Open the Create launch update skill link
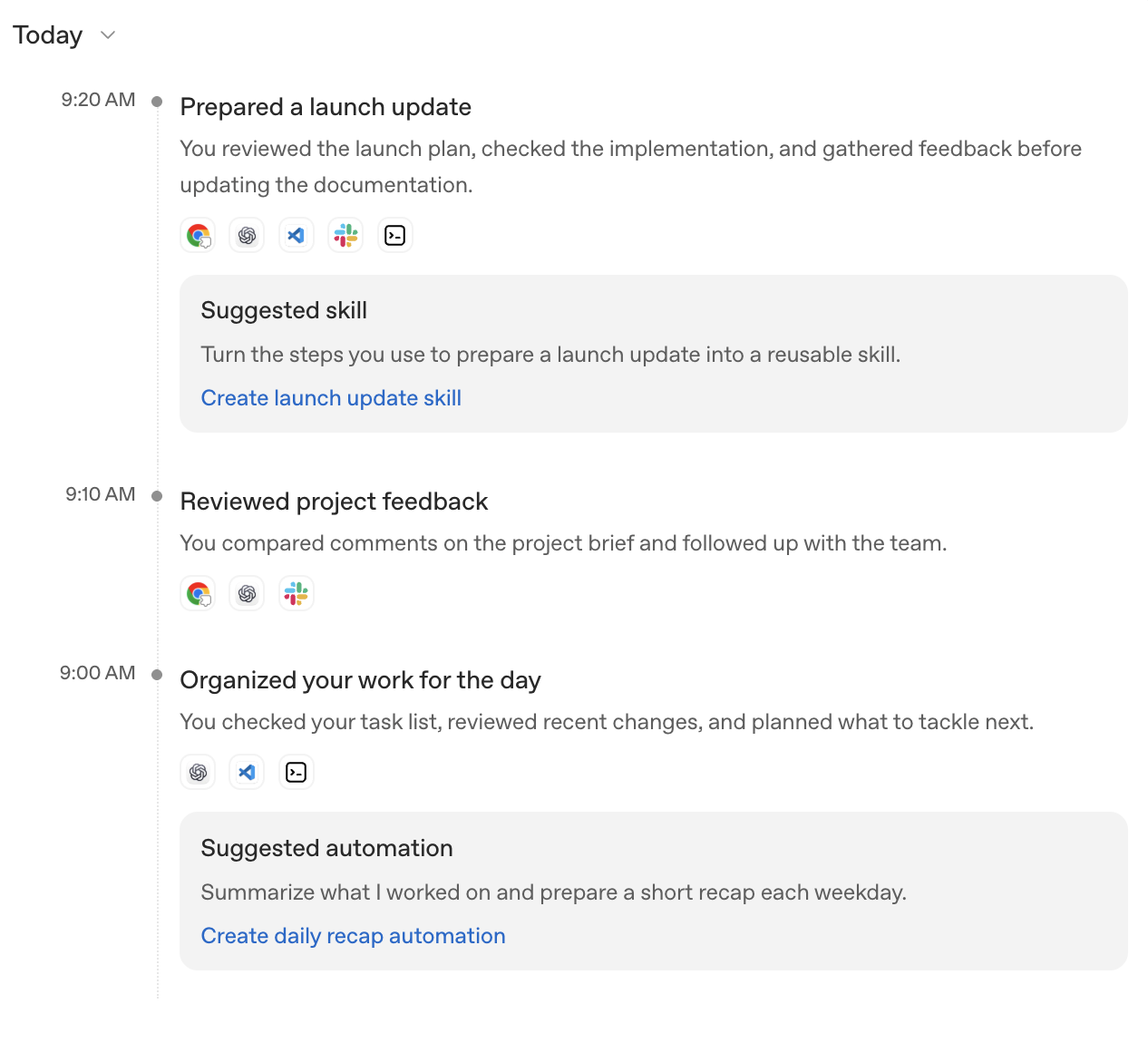 click(331, 398)
